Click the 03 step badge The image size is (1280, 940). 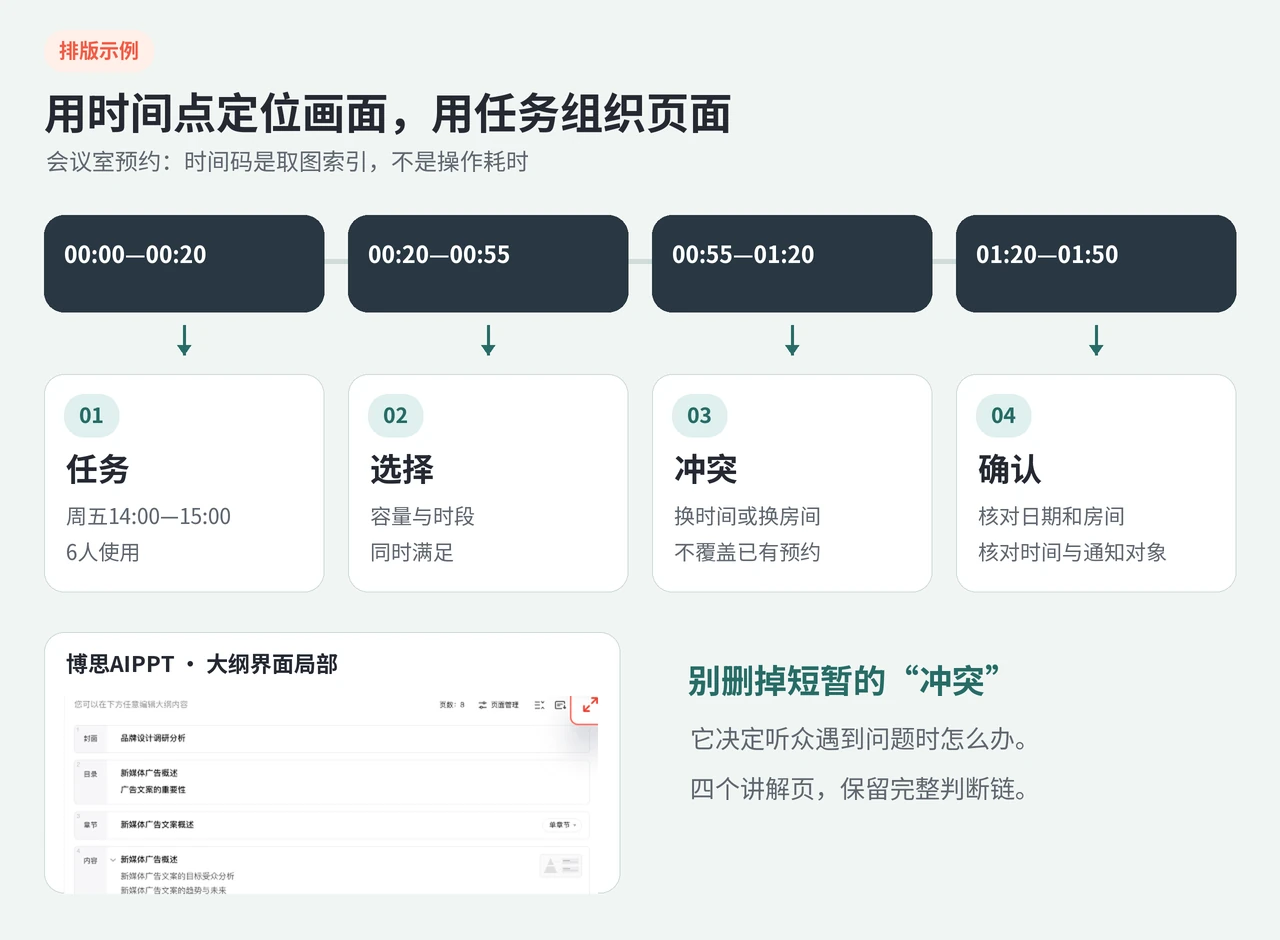pos(699,416)
